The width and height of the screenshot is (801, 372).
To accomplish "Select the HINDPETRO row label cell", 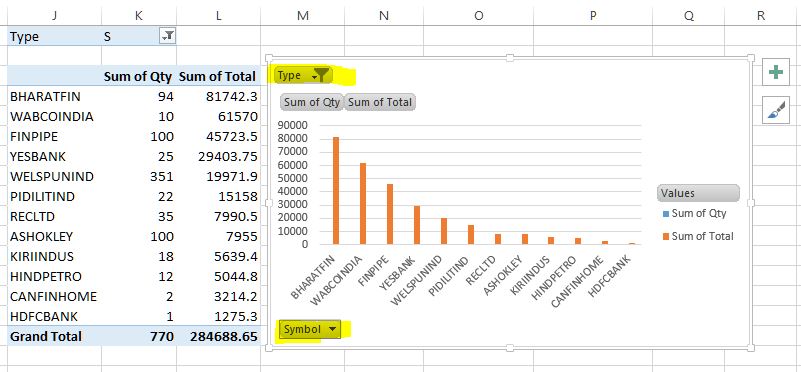I will [x=55, y=276].
